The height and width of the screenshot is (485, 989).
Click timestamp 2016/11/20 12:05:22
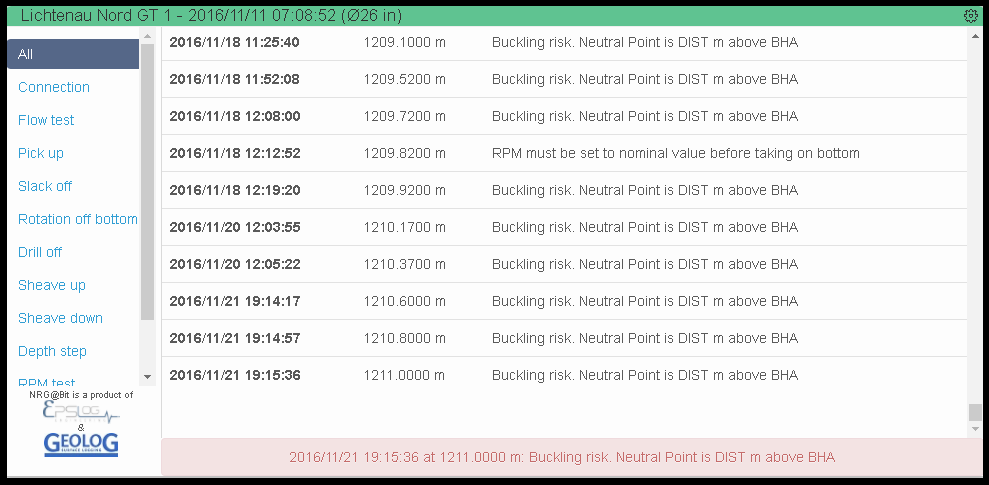pos(235,264)
